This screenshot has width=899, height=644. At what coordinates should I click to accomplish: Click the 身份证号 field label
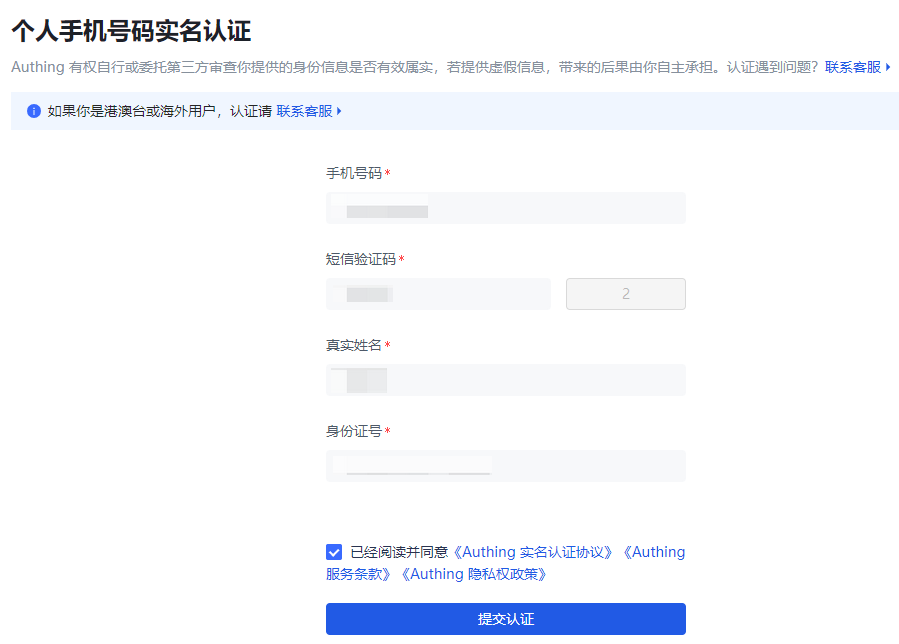(x=354, y=431)
